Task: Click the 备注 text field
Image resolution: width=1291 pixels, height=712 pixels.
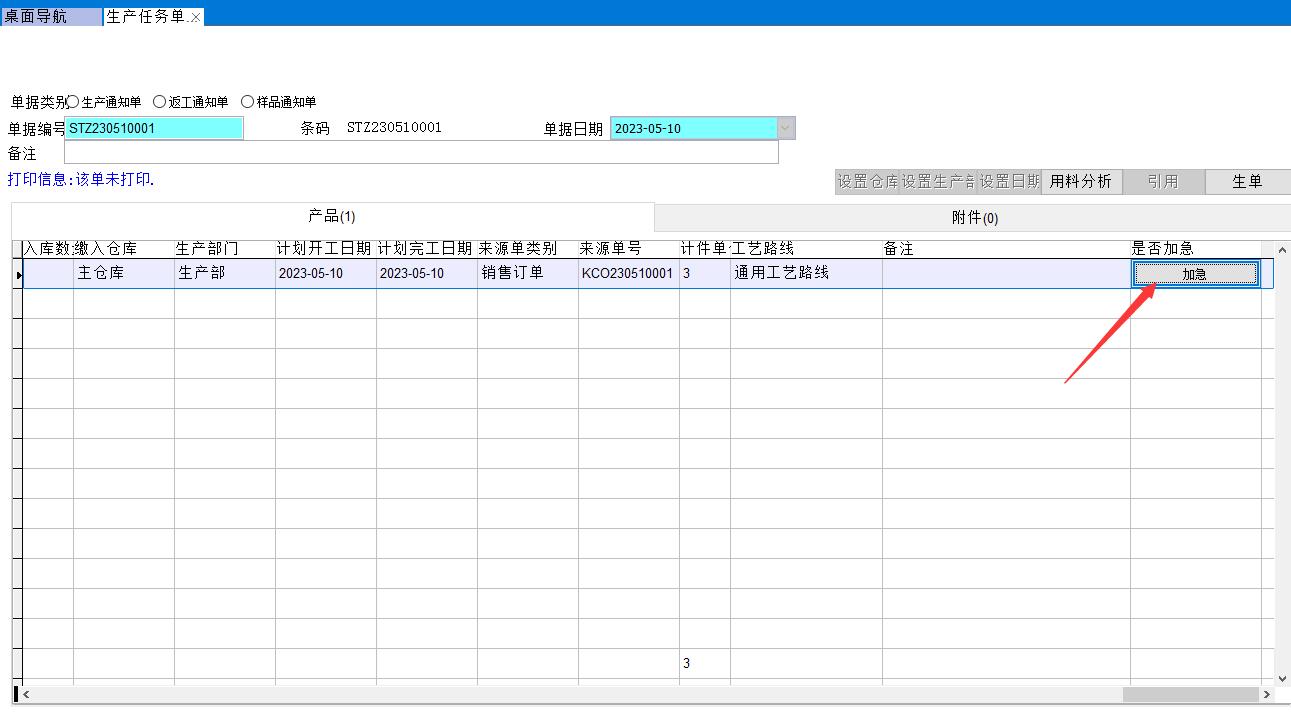Action: pos(420,153)
